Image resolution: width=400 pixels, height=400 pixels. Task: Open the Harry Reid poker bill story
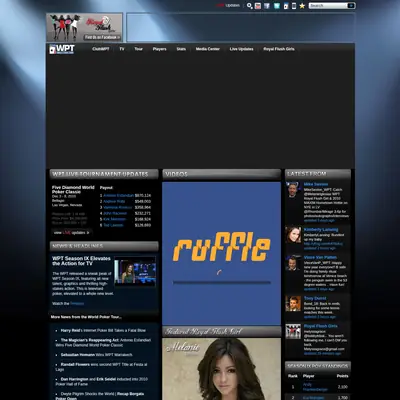click(x=103, y=330)
